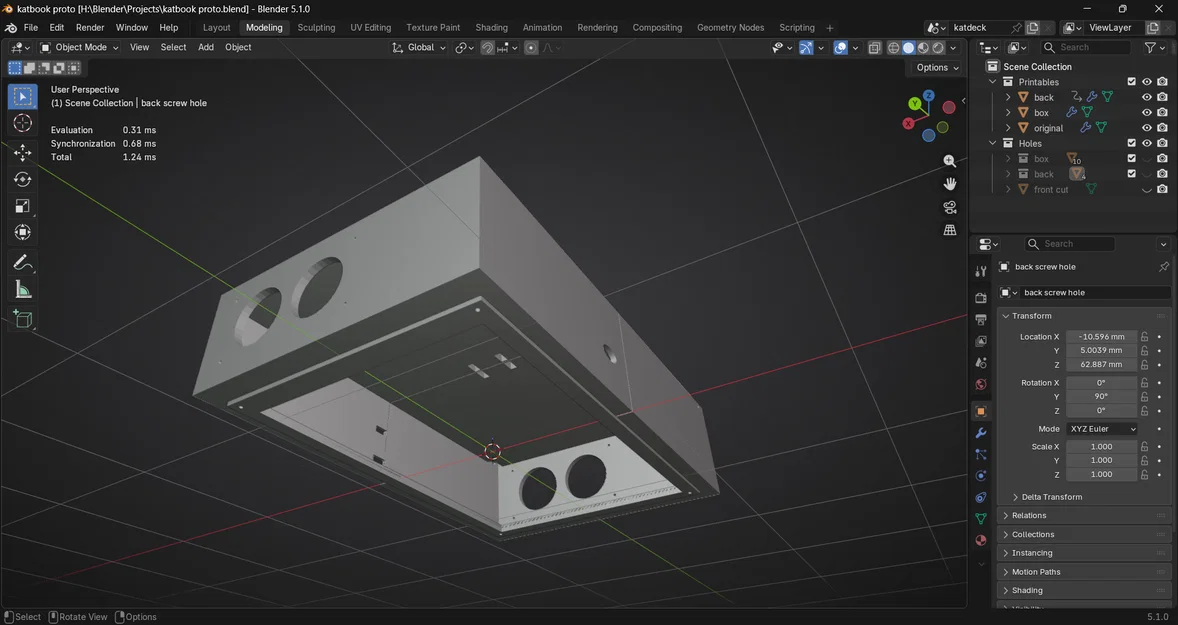Open the Scene properties tab
The height and width of the screenshot is (625, 1178).
980,363
